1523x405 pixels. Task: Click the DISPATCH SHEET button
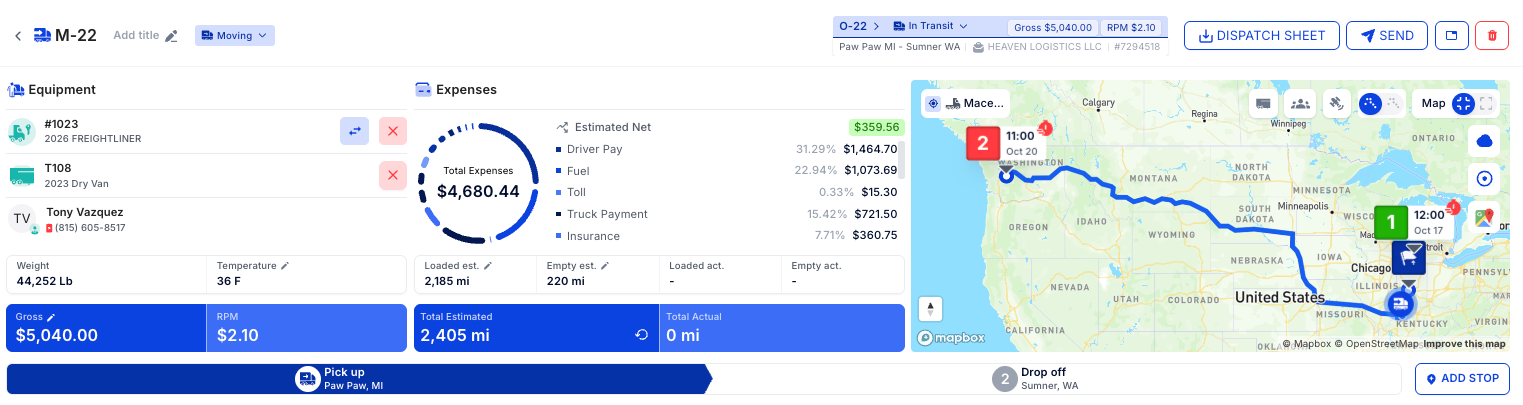pyautogui.click(x=1261, y=36)
